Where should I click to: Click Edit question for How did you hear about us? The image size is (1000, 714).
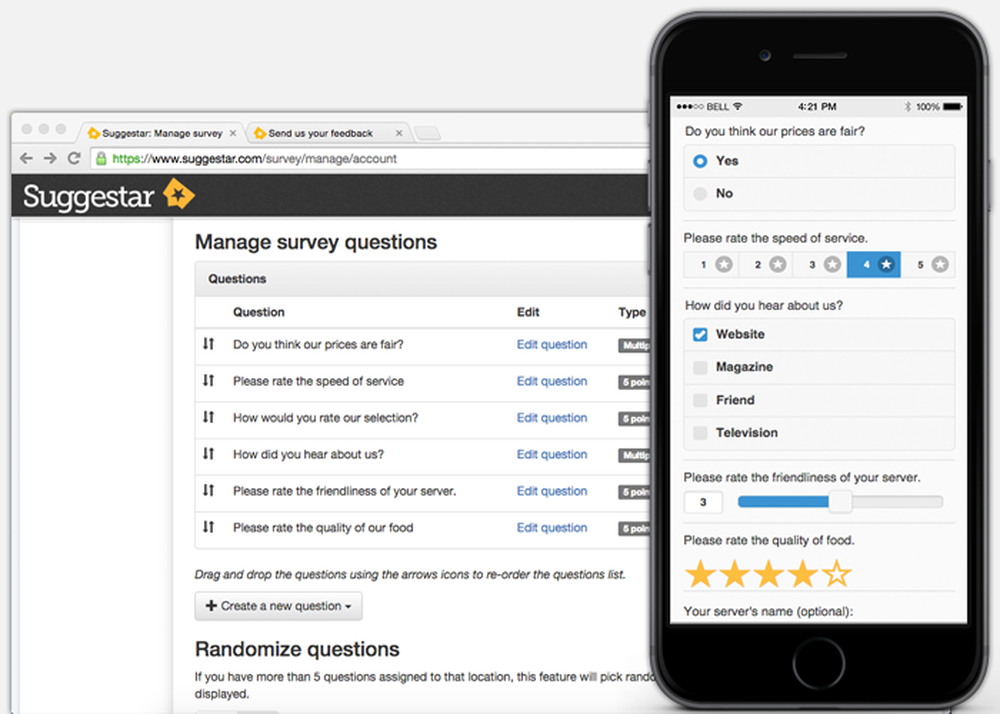[551, 454]
